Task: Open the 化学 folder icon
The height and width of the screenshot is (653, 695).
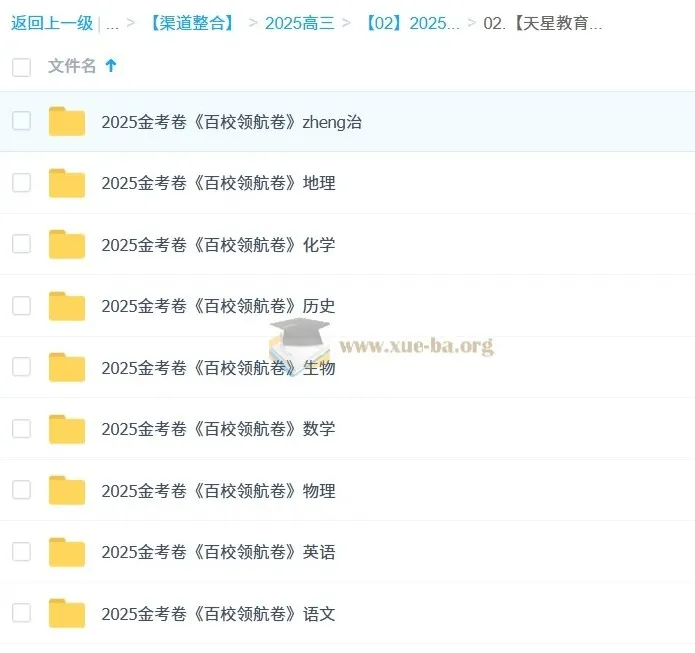Action: 66,244
